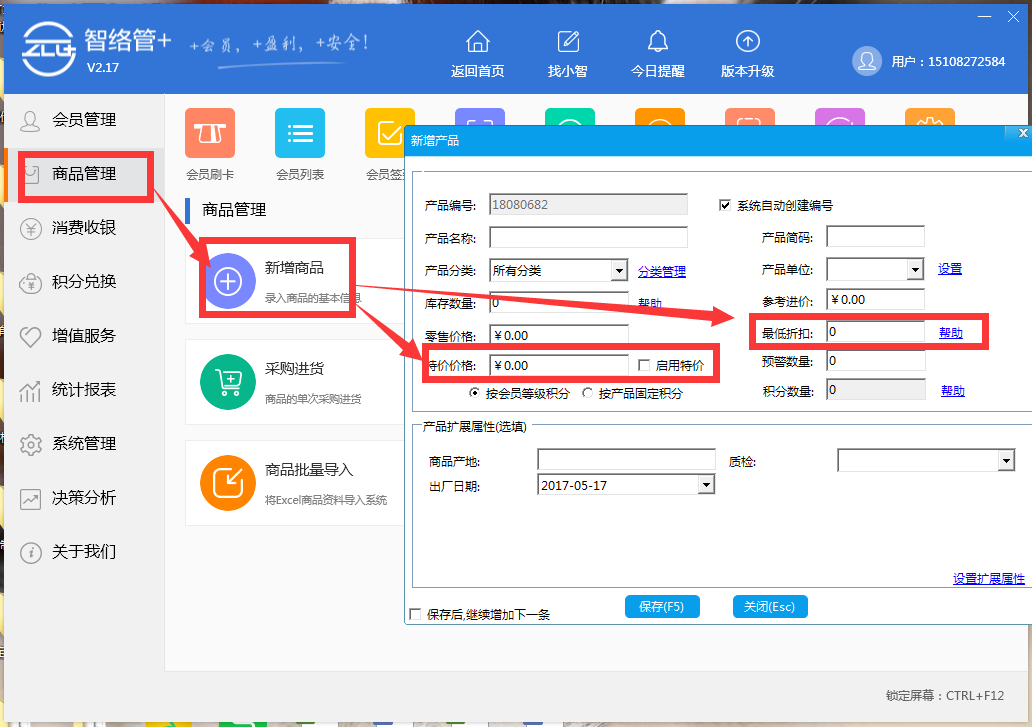Enable the 启用特价 special price checkbox
This screenshot has width=1032, height=727.
coord(647,364)
